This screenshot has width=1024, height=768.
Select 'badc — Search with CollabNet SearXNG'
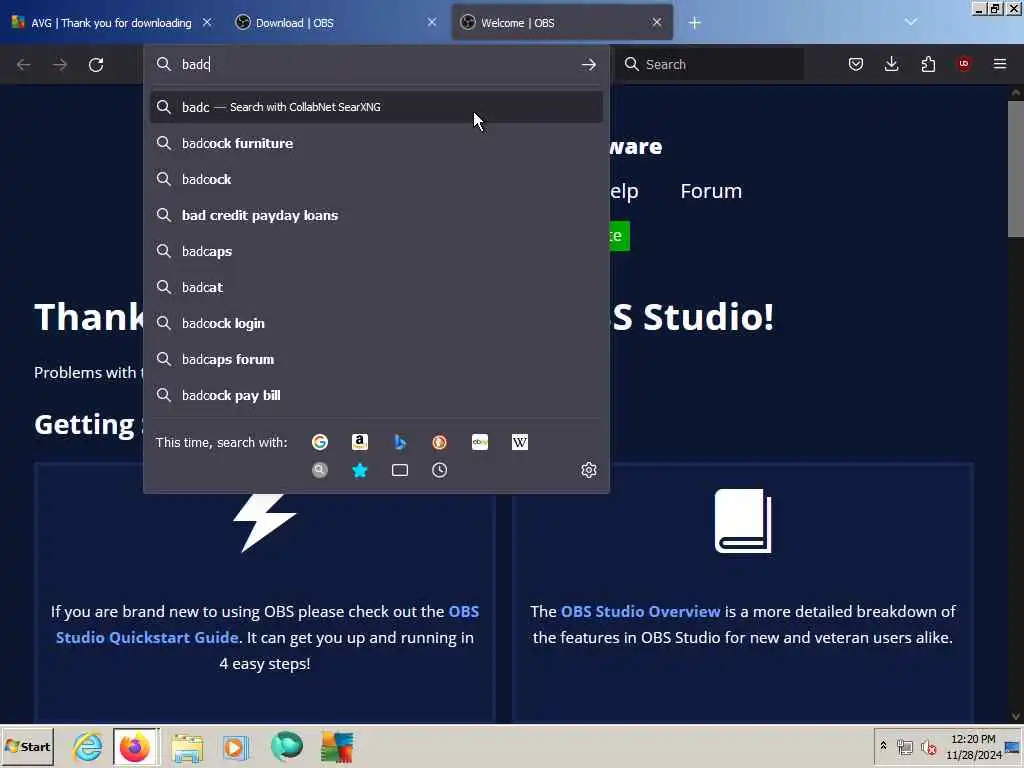(376, 107)
